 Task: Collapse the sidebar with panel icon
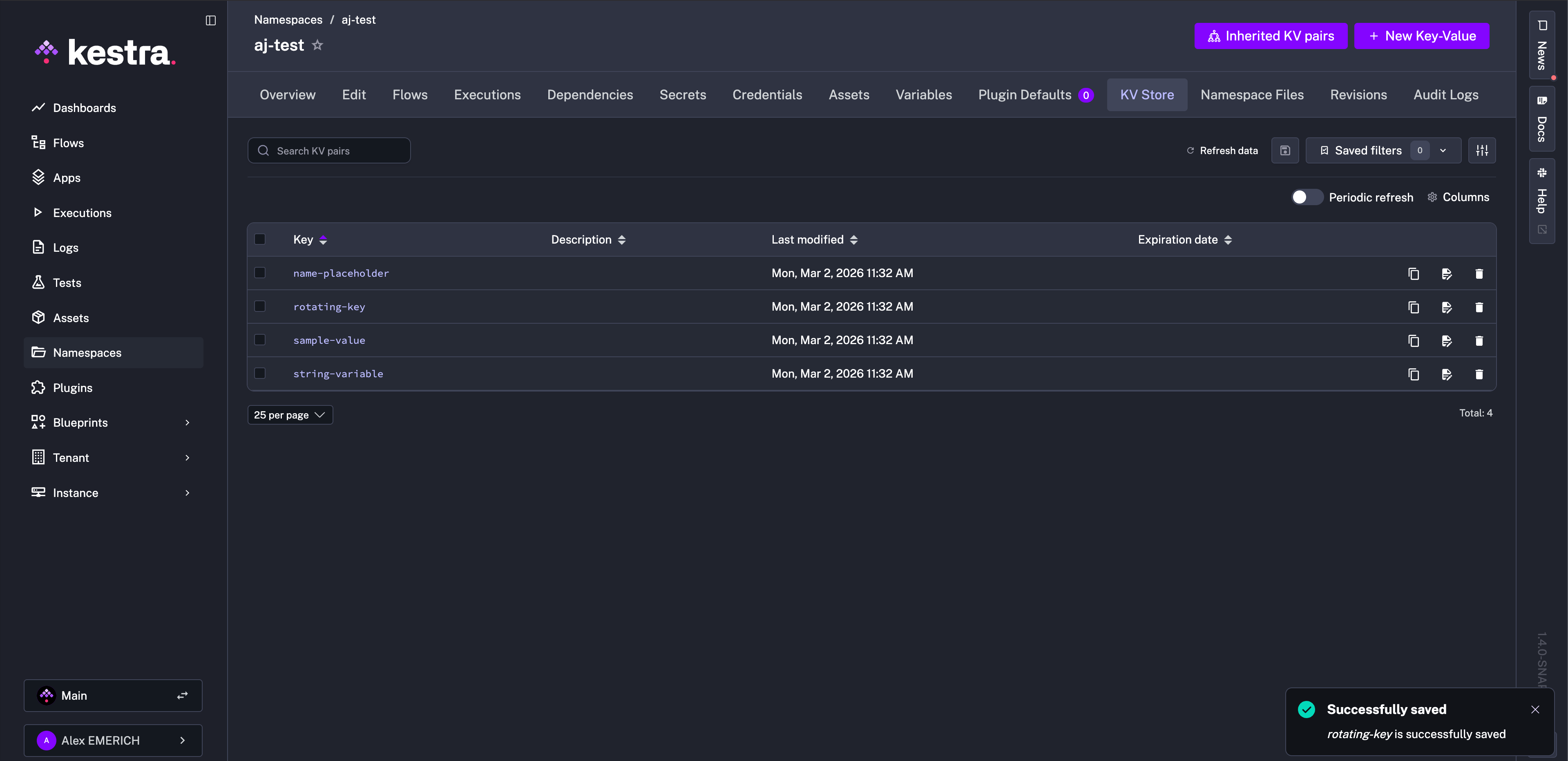tap(211, 20)
